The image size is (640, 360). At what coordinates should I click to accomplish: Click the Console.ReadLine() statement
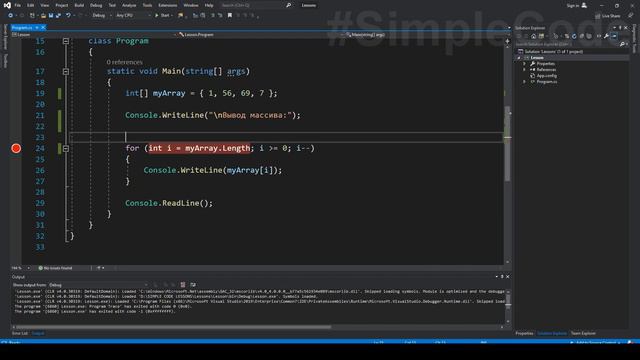[169, 203]
